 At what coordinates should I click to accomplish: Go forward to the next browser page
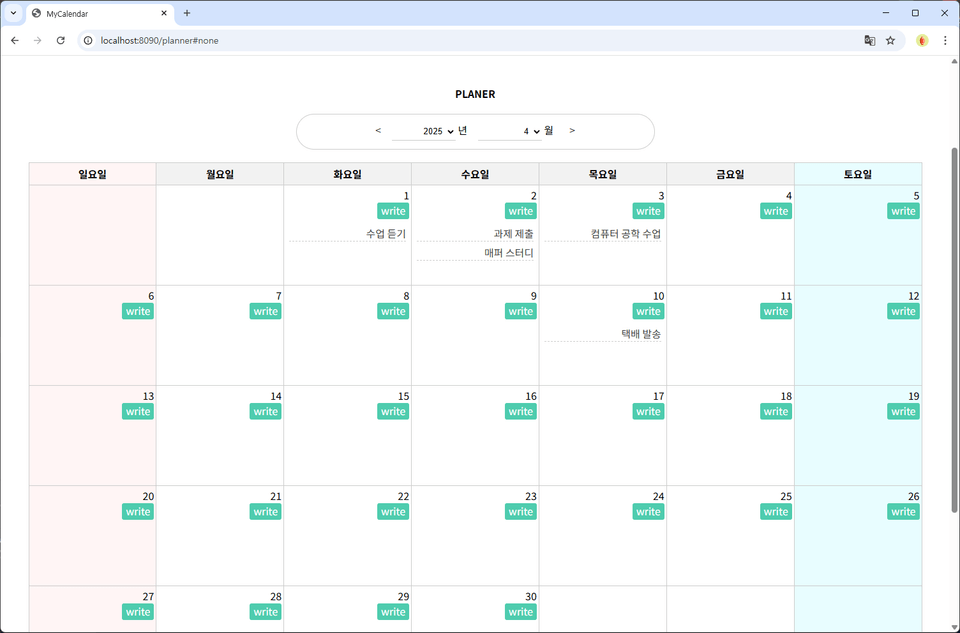(37, 40)
